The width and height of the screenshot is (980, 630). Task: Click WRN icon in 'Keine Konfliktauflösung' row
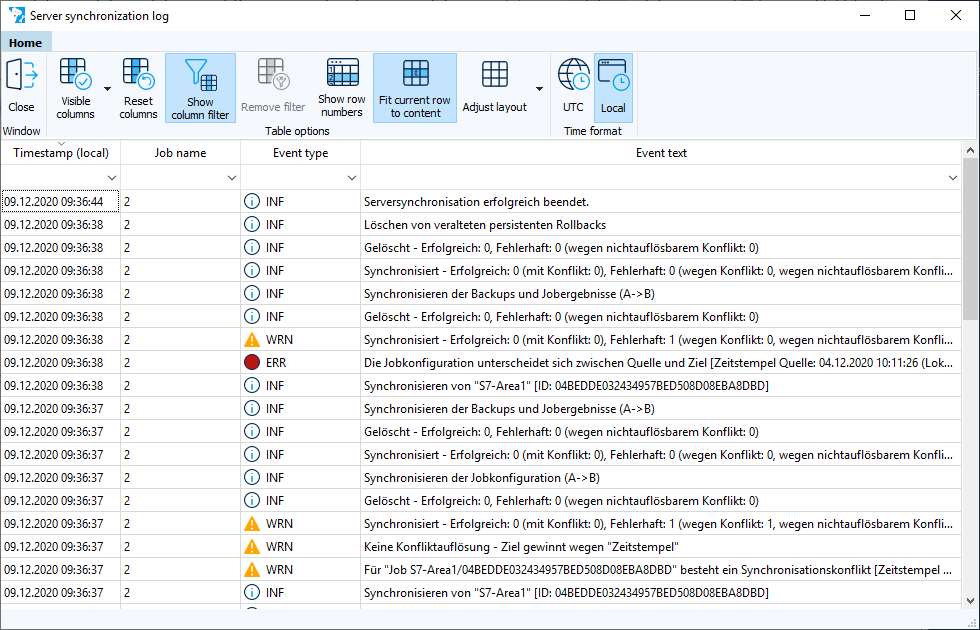252,547
